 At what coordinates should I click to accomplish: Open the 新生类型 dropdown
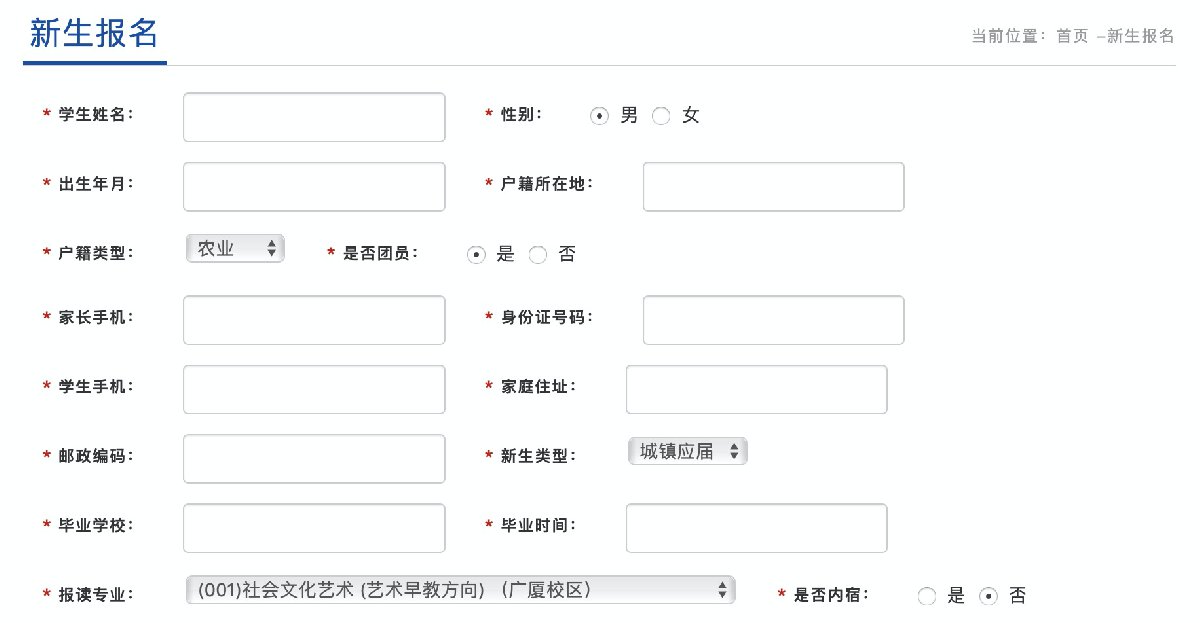click(x=688, y=452)
